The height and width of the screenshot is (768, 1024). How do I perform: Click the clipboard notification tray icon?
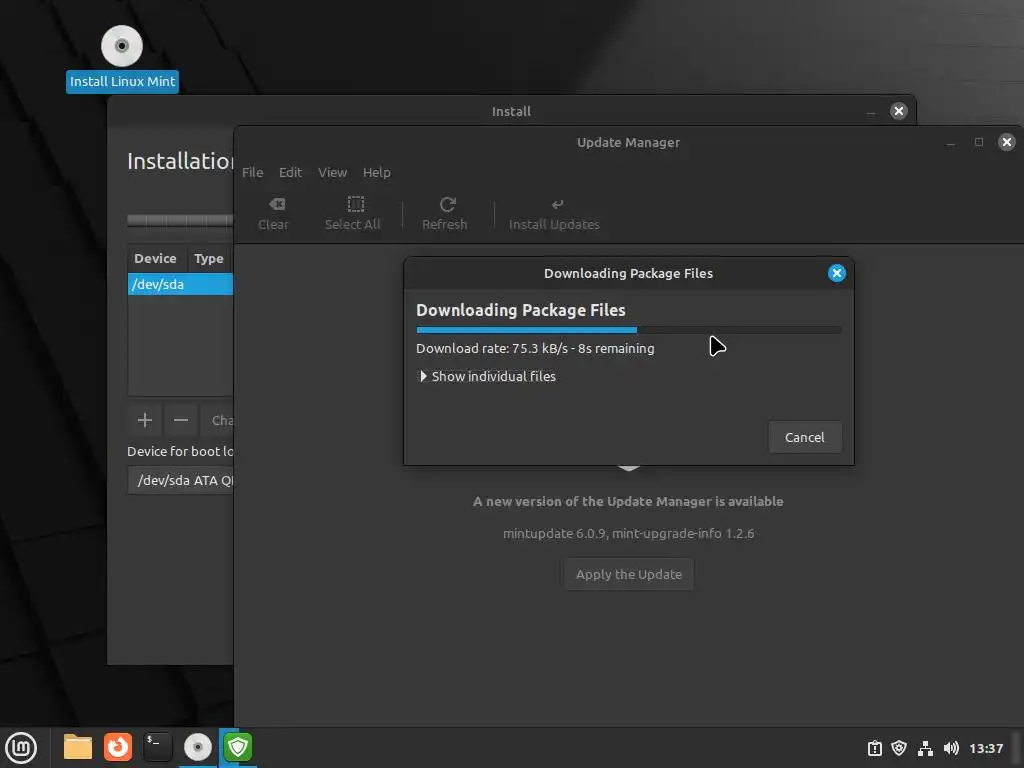874,748
